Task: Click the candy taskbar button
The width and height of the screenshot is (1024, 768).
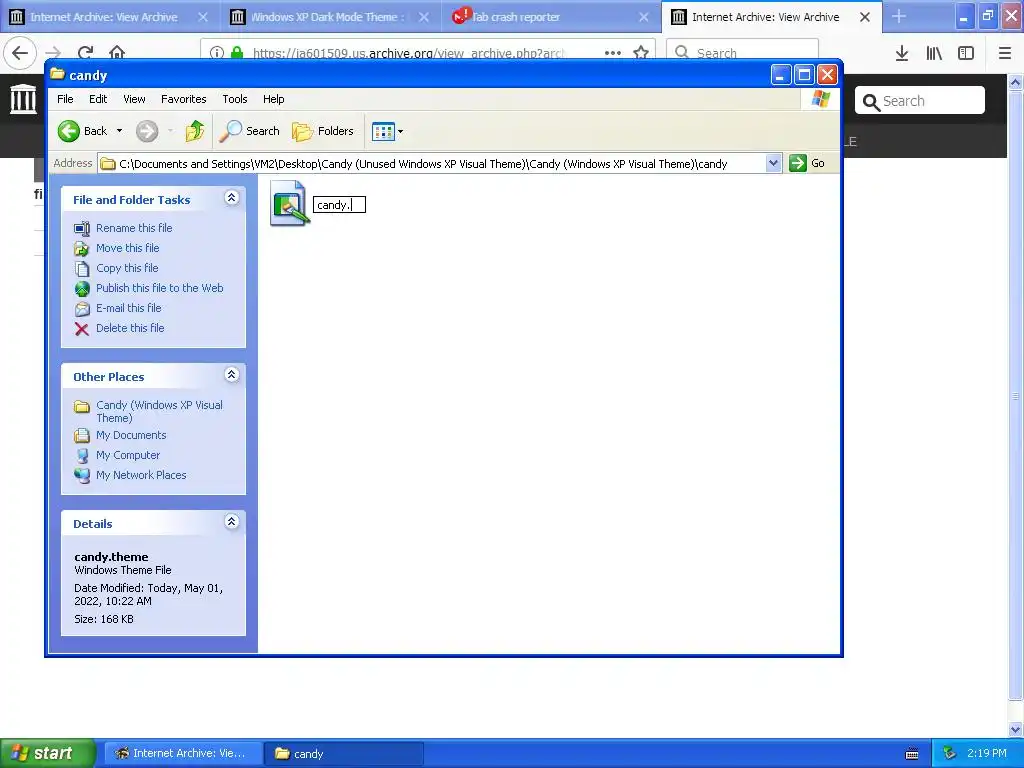Action: (x=344, y=753)
